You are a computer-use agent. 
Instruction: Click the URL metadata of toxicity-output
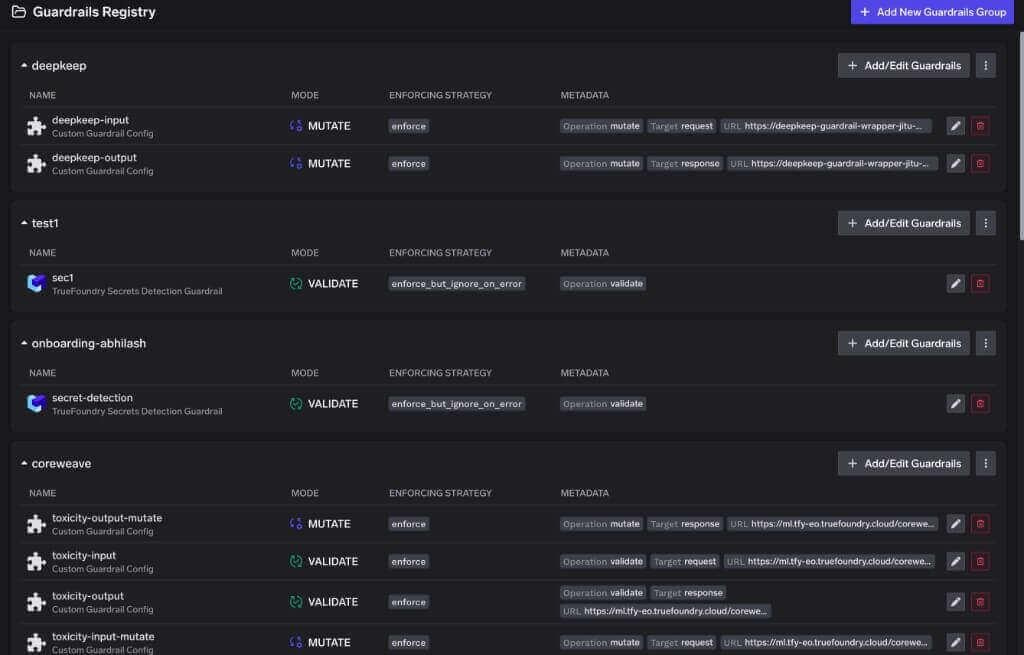(665, 611)
